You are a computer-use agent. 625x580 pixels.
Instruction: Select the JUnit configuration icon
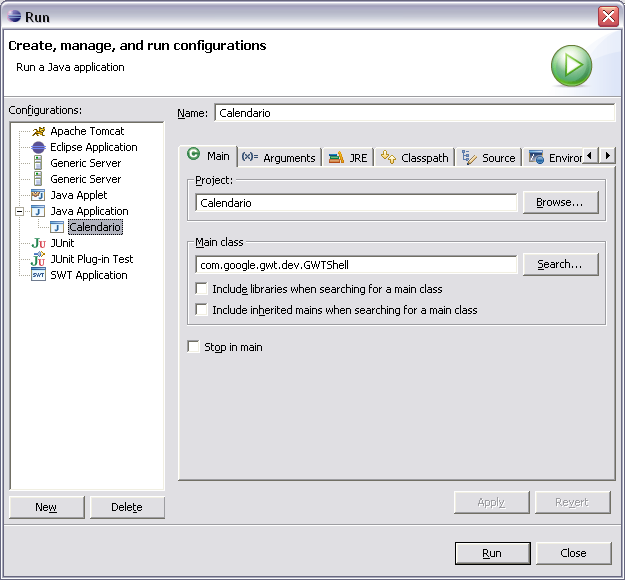point(38,243)
